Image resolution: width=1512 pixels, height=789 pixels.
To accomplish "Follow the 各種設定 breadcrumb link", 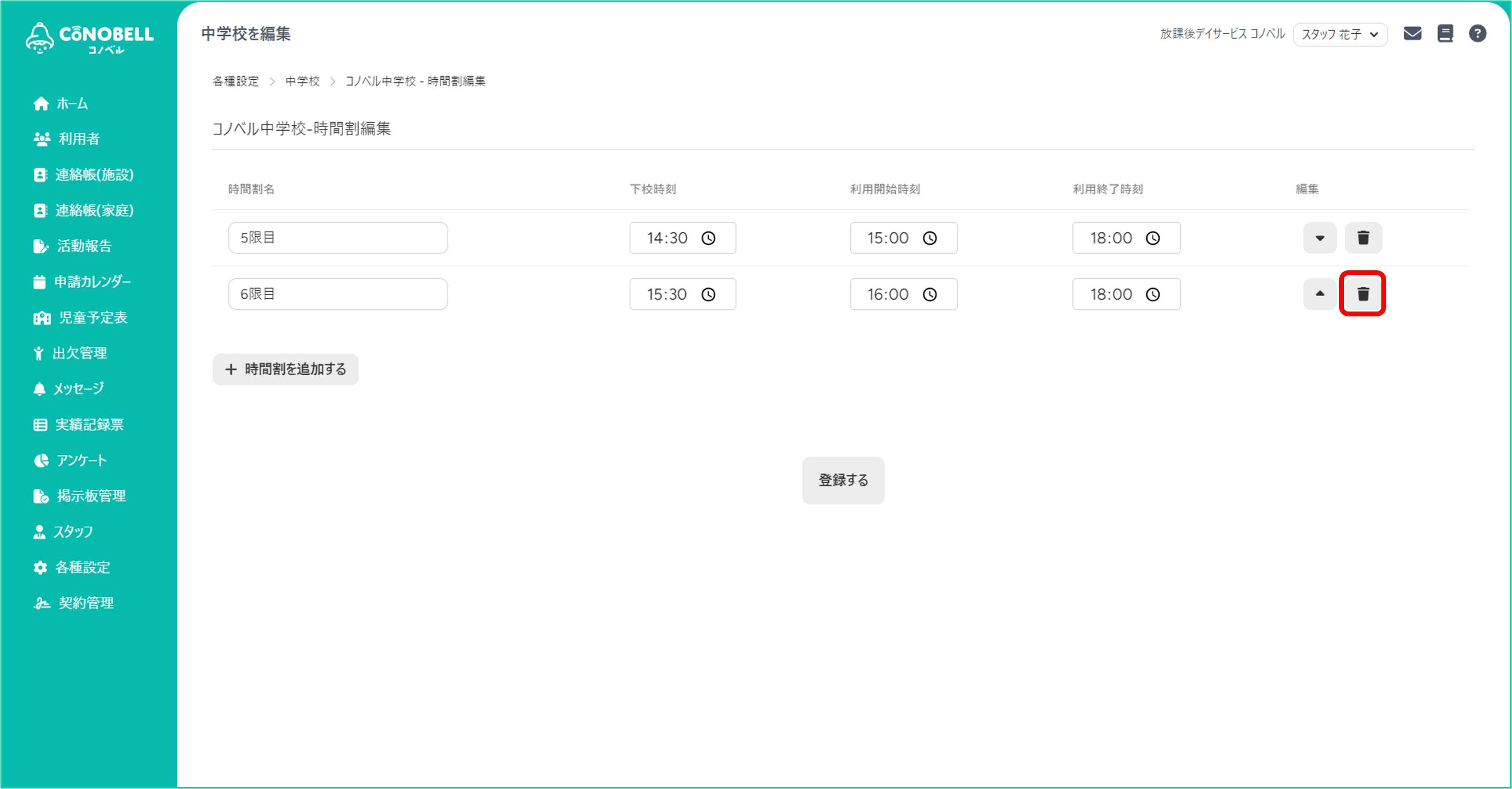I will pyautogui.click(x=236, y=81).
